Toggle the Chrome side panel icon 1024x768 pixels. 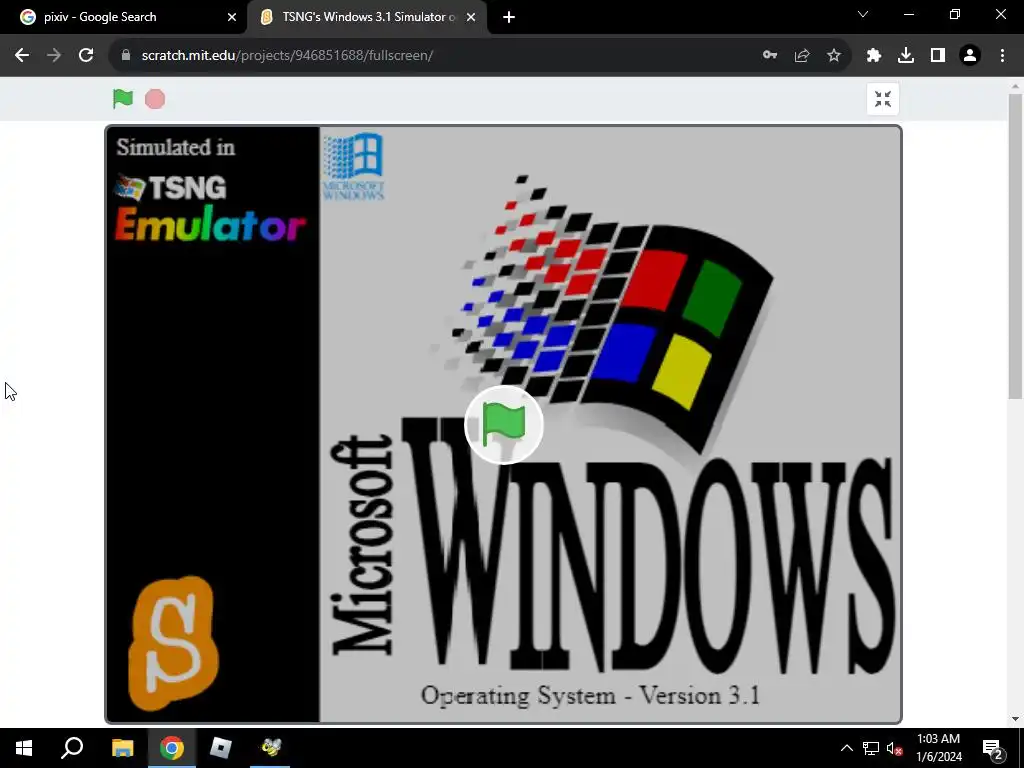pos(938,56)
